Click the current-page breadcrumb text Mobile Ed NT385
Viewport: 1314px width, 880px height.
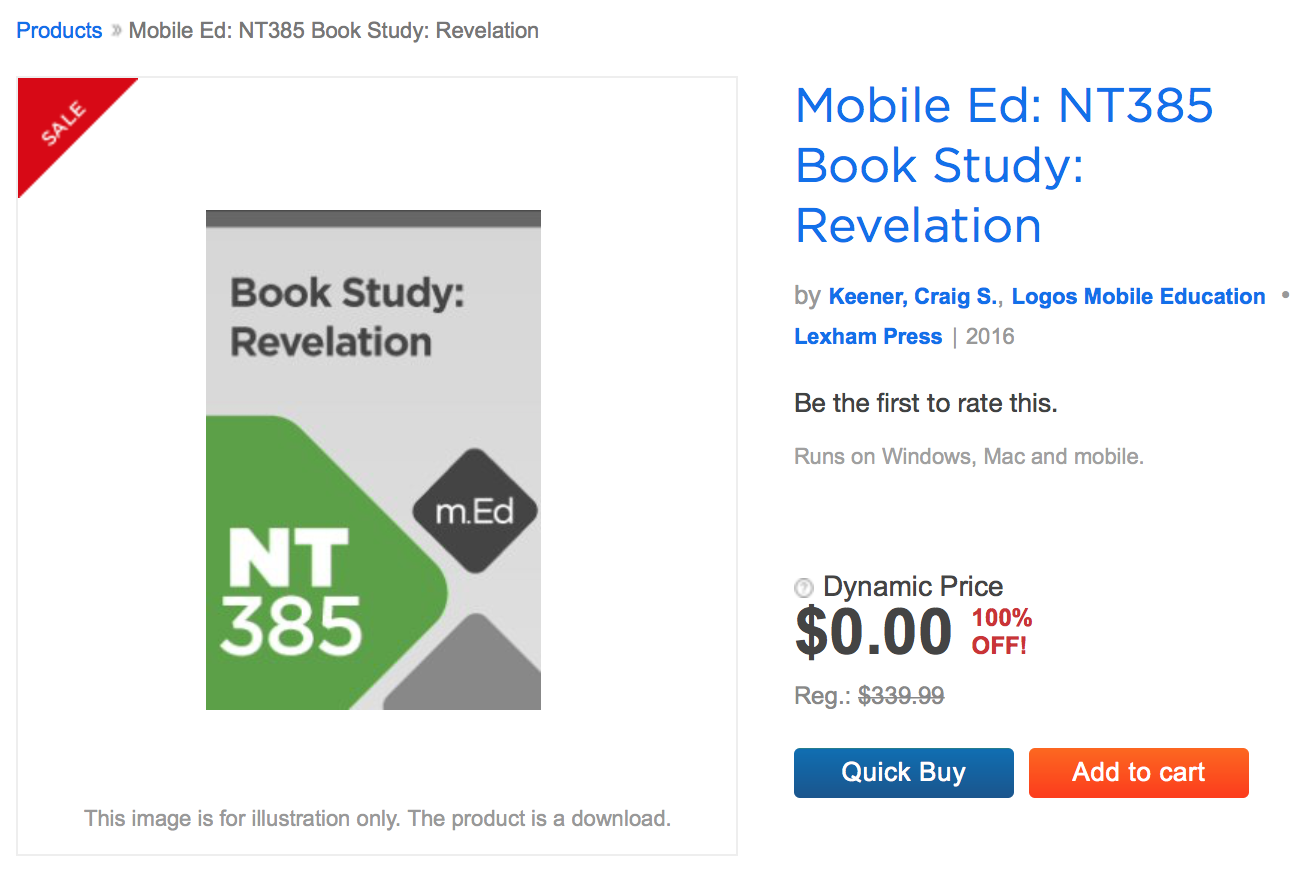[334, 31]
